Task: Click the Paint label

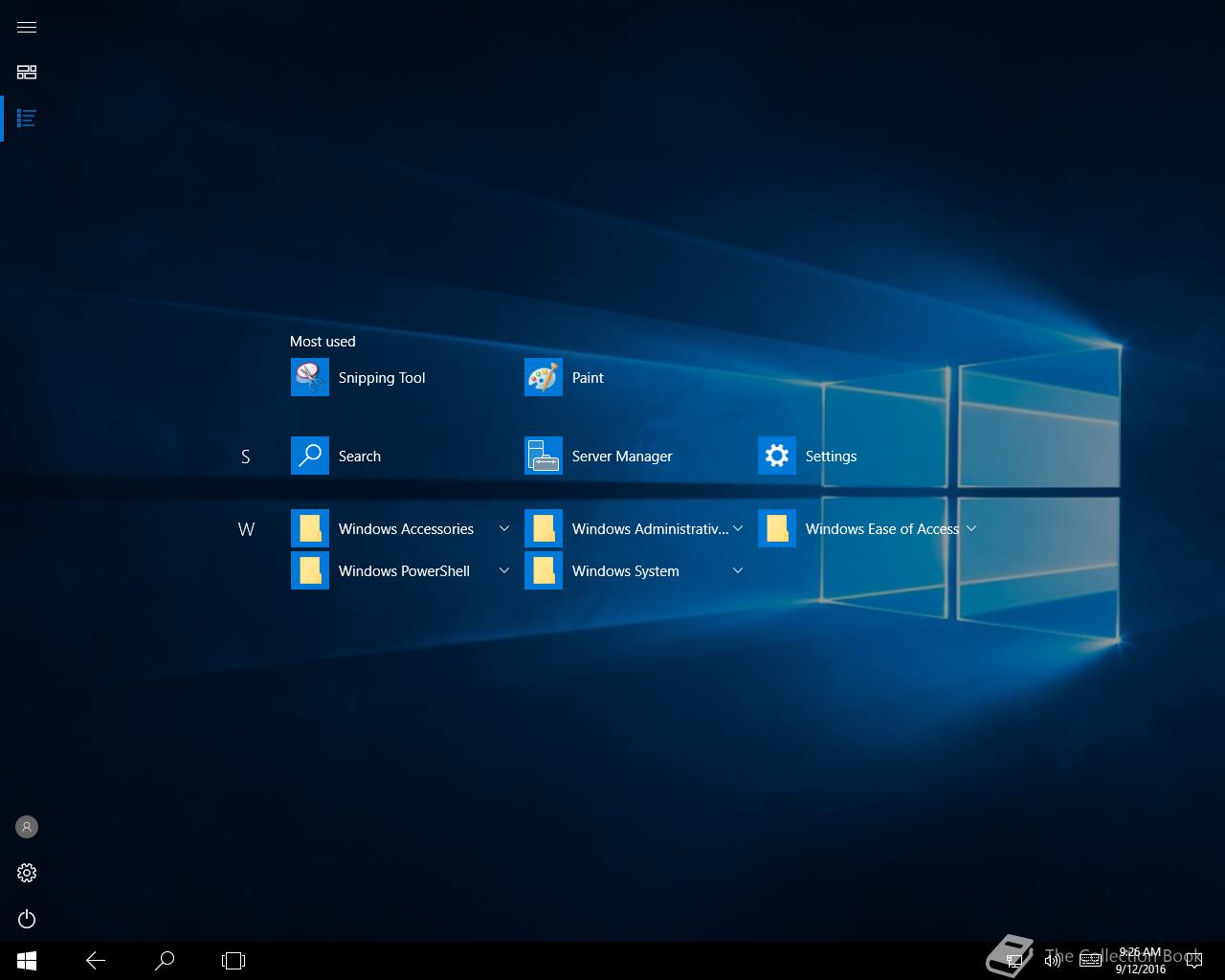Action: [x=588, y=378]
